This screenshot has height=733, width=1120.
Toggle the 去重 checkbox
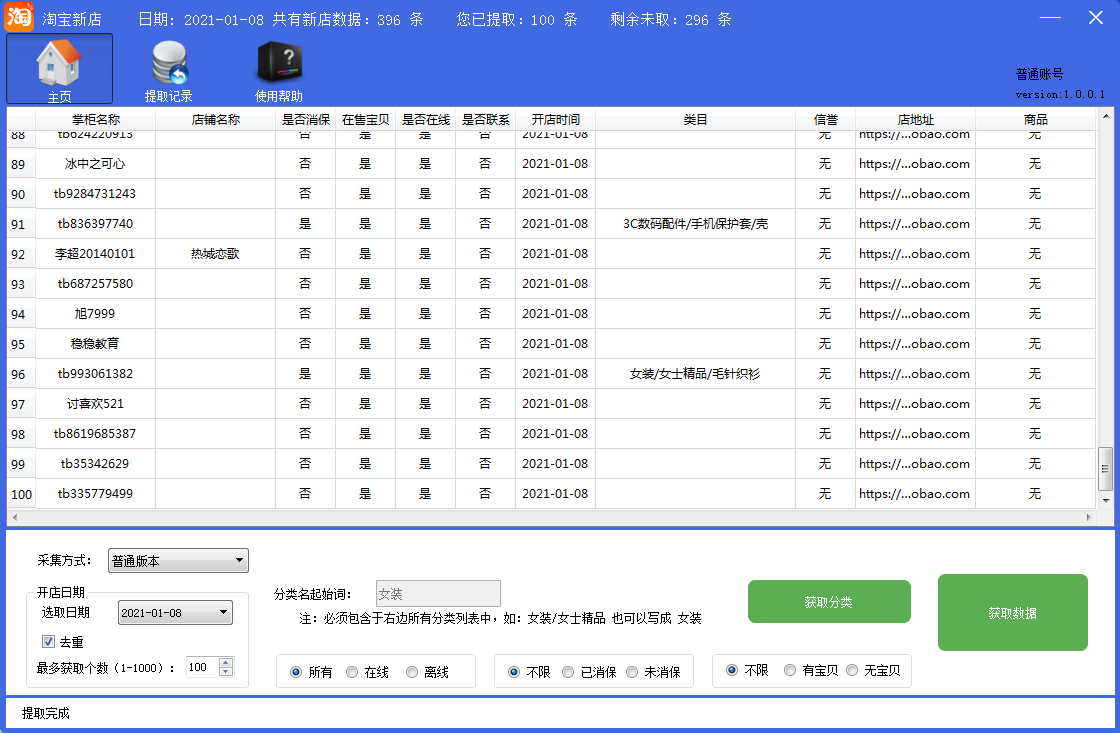[x=48, y=641]
